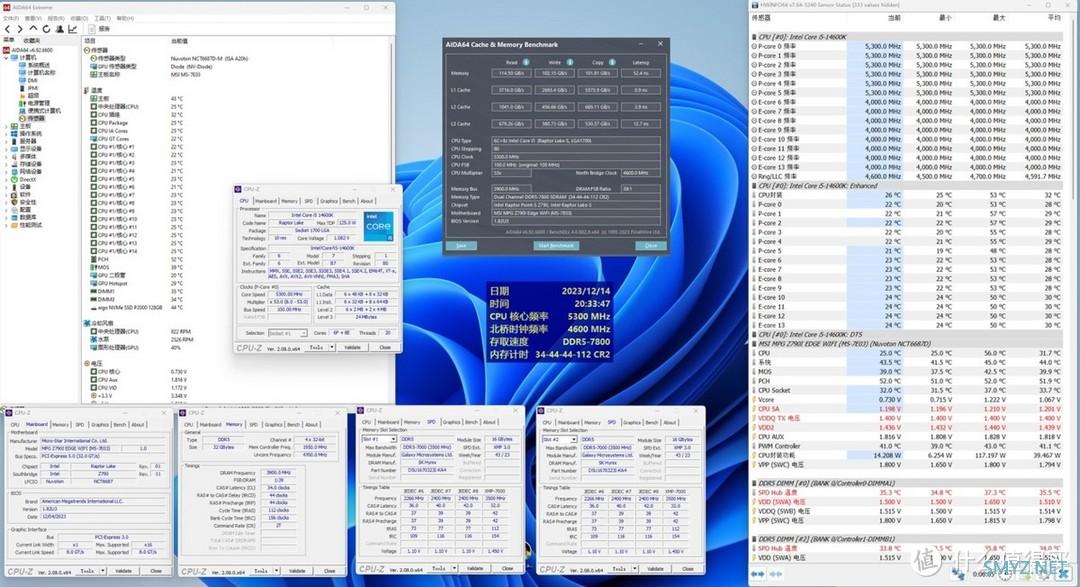
Task: Refresh the AIDA64 page with the circular arrow icon
Action: click(46, 30)
